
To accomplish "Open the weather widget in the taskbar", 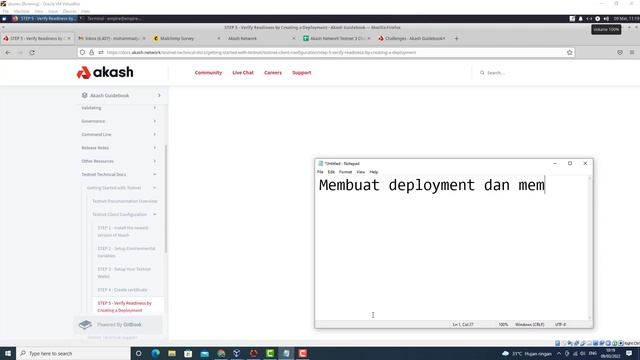I will 527,353.
